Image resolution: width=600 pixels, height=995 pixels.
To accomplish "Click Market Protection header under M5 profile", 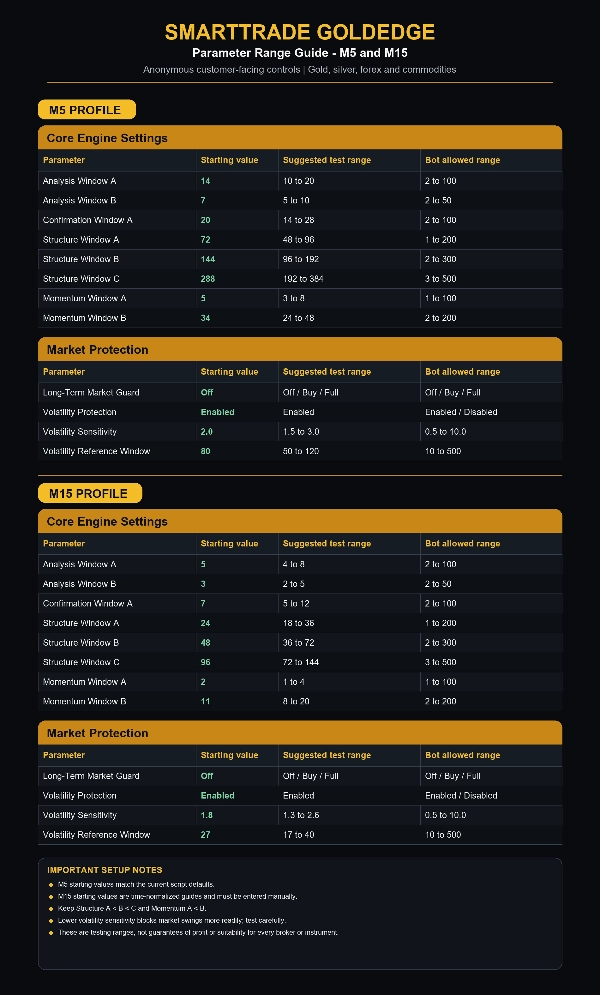I will pos(300,349).
